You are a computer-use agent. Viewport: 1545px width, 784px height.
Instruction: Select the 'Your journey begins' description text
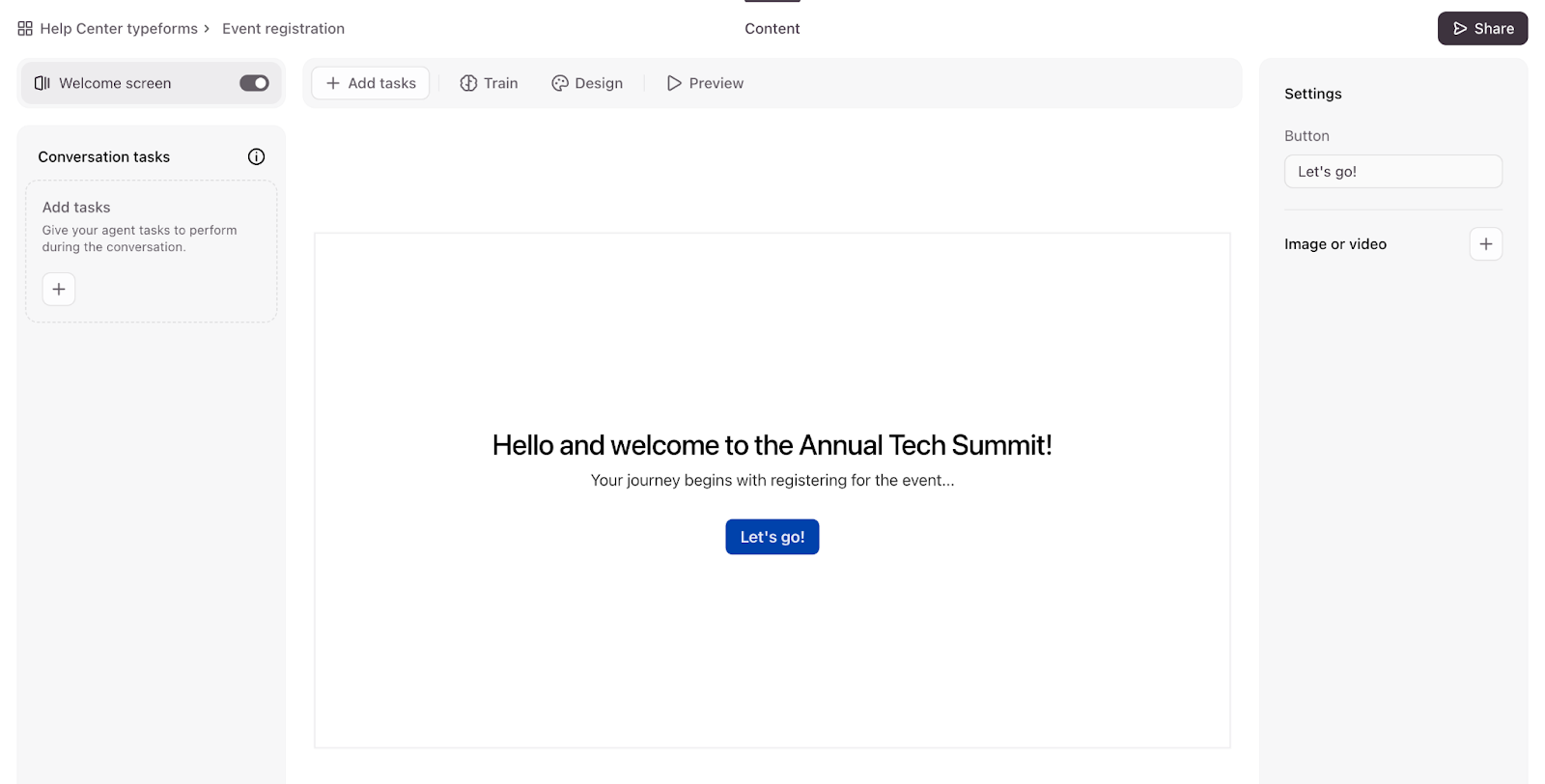[772, 480]
